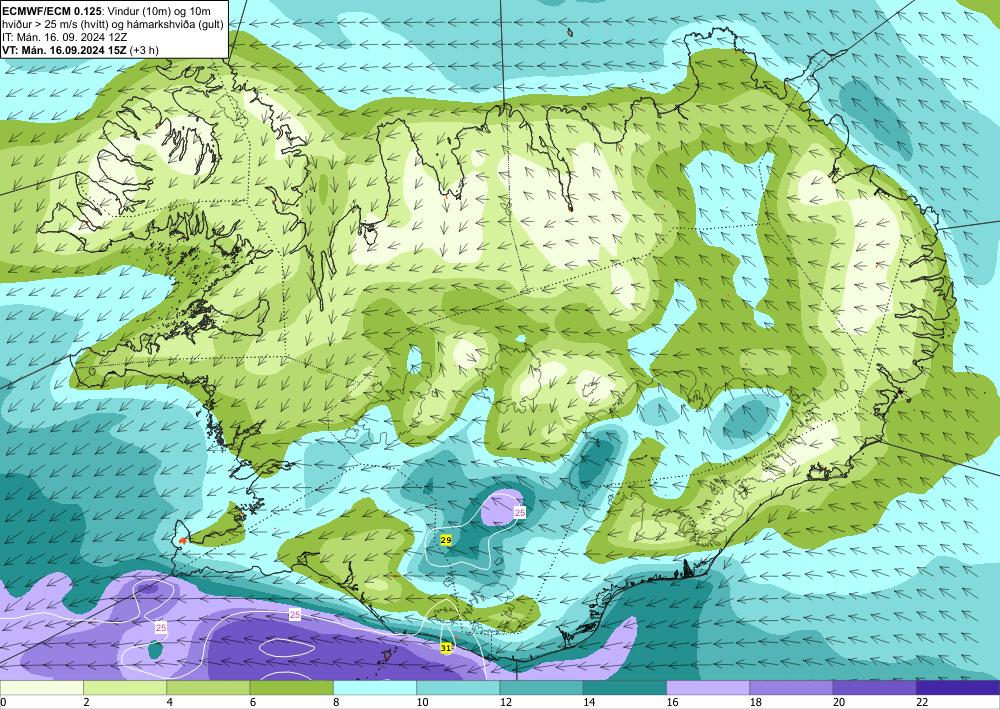Click the "VT: Mán. 16.09.2024 15Z" valid time

pyautogui.click(x=64, y=50)
